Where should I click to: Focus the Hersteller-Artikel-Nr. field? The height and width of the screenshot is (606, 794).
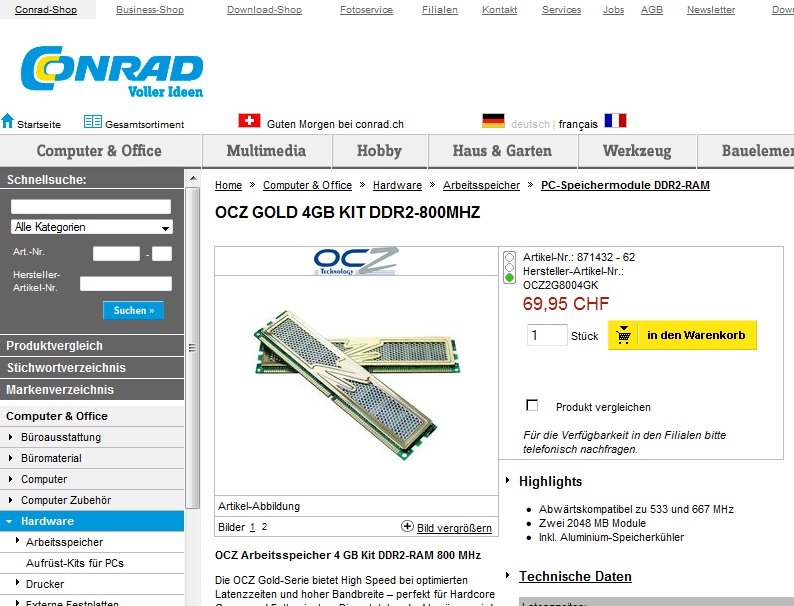tap(126, 284)
